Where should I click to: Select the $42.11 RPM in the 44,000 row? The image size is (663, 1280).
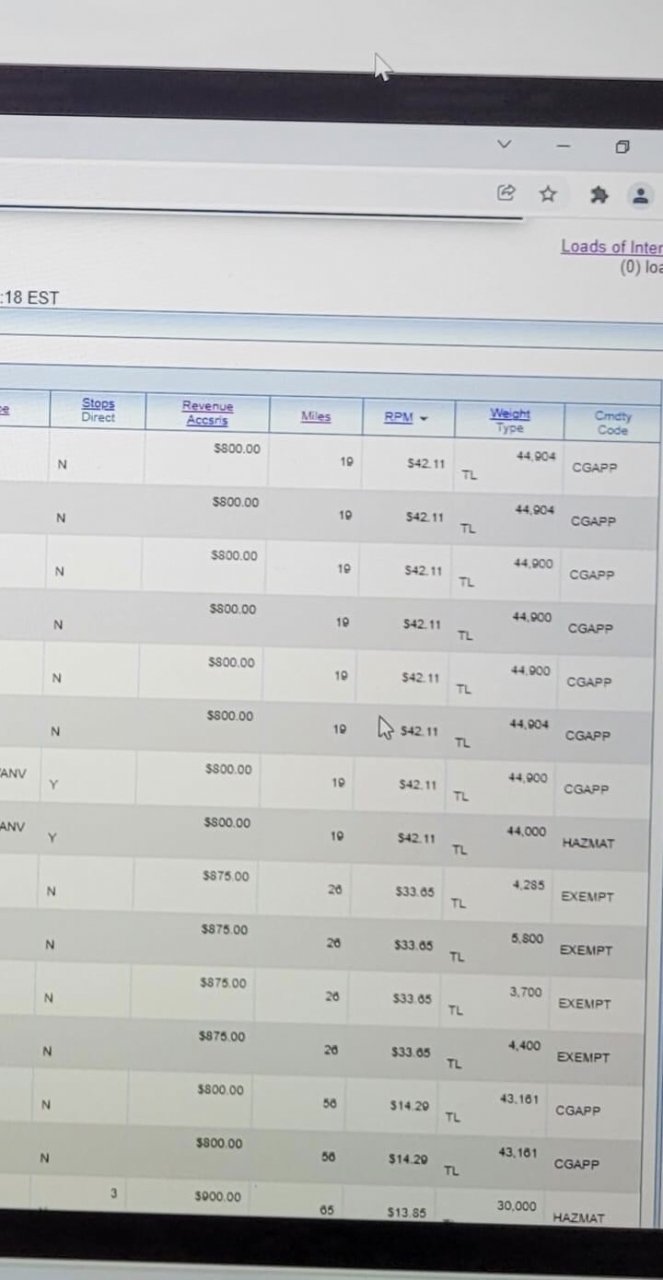tap(416, 837)
